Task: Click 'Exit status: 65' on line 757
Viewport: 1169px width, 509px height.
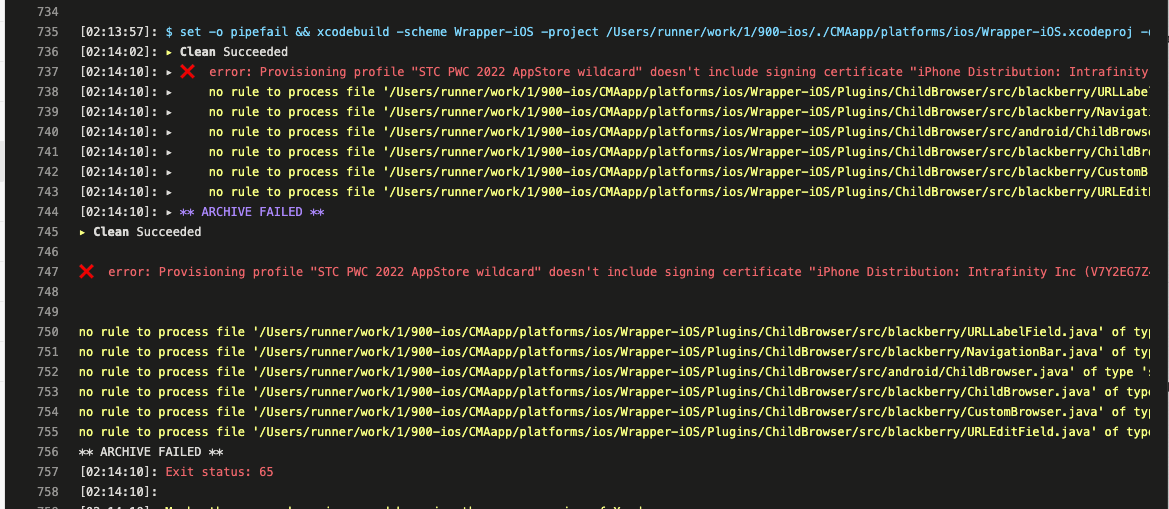Action: tap(219, 472)
